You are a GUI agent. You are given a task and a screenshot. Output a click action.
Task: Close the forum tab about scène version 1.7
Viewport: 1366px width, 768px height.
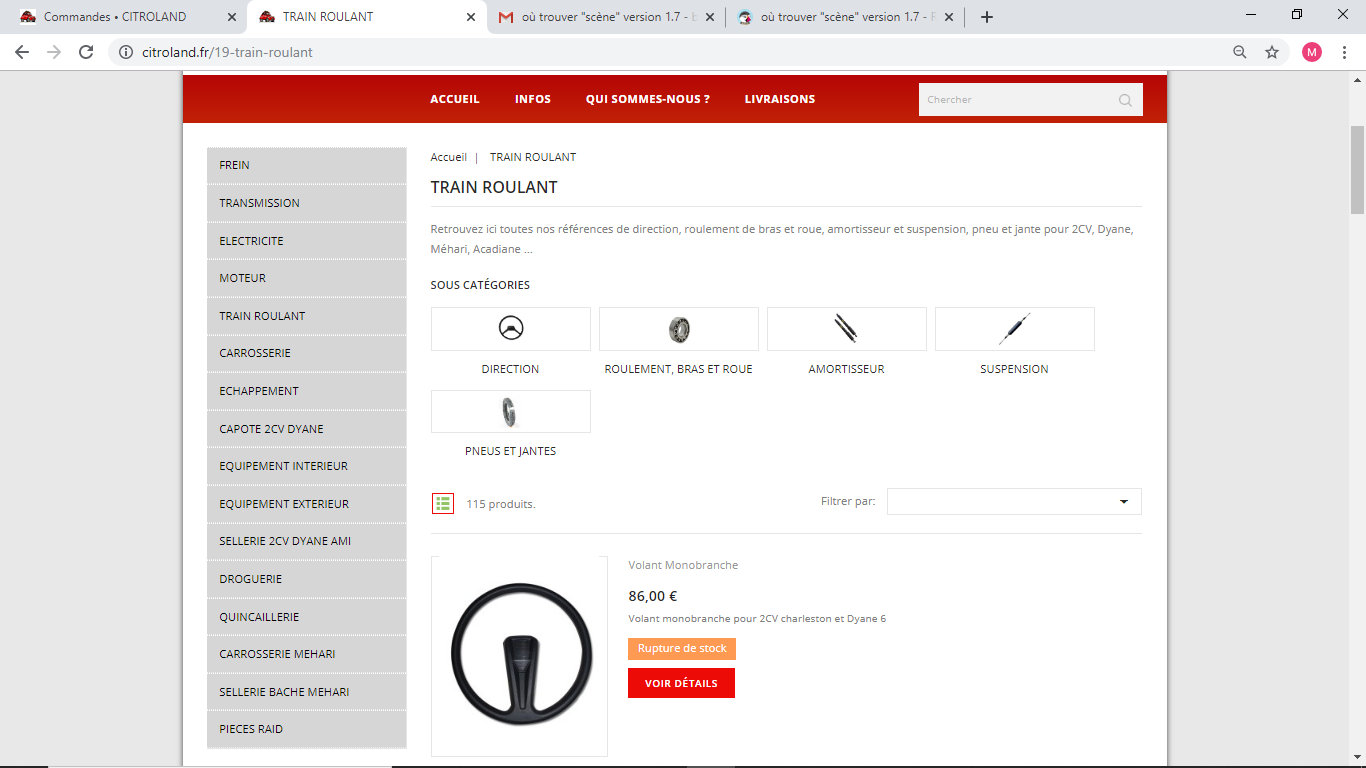pyautogui.click(x=948, y=17)
